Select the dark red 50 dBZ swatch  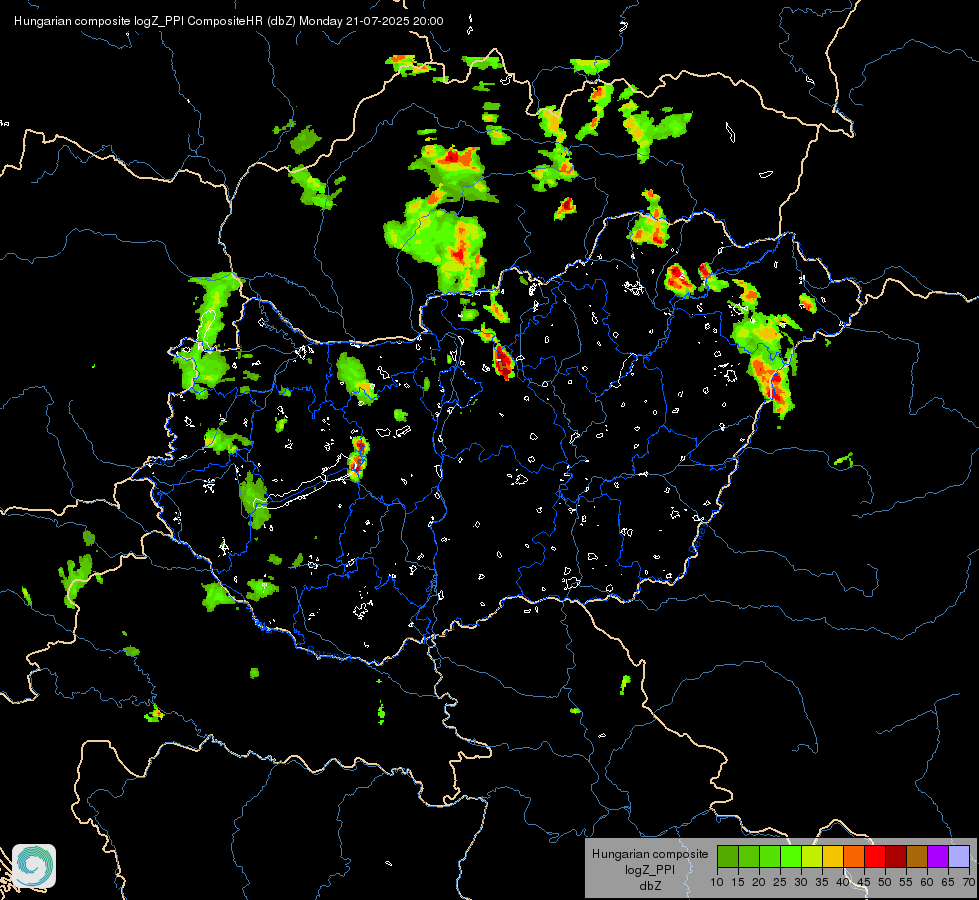(896, 856)
